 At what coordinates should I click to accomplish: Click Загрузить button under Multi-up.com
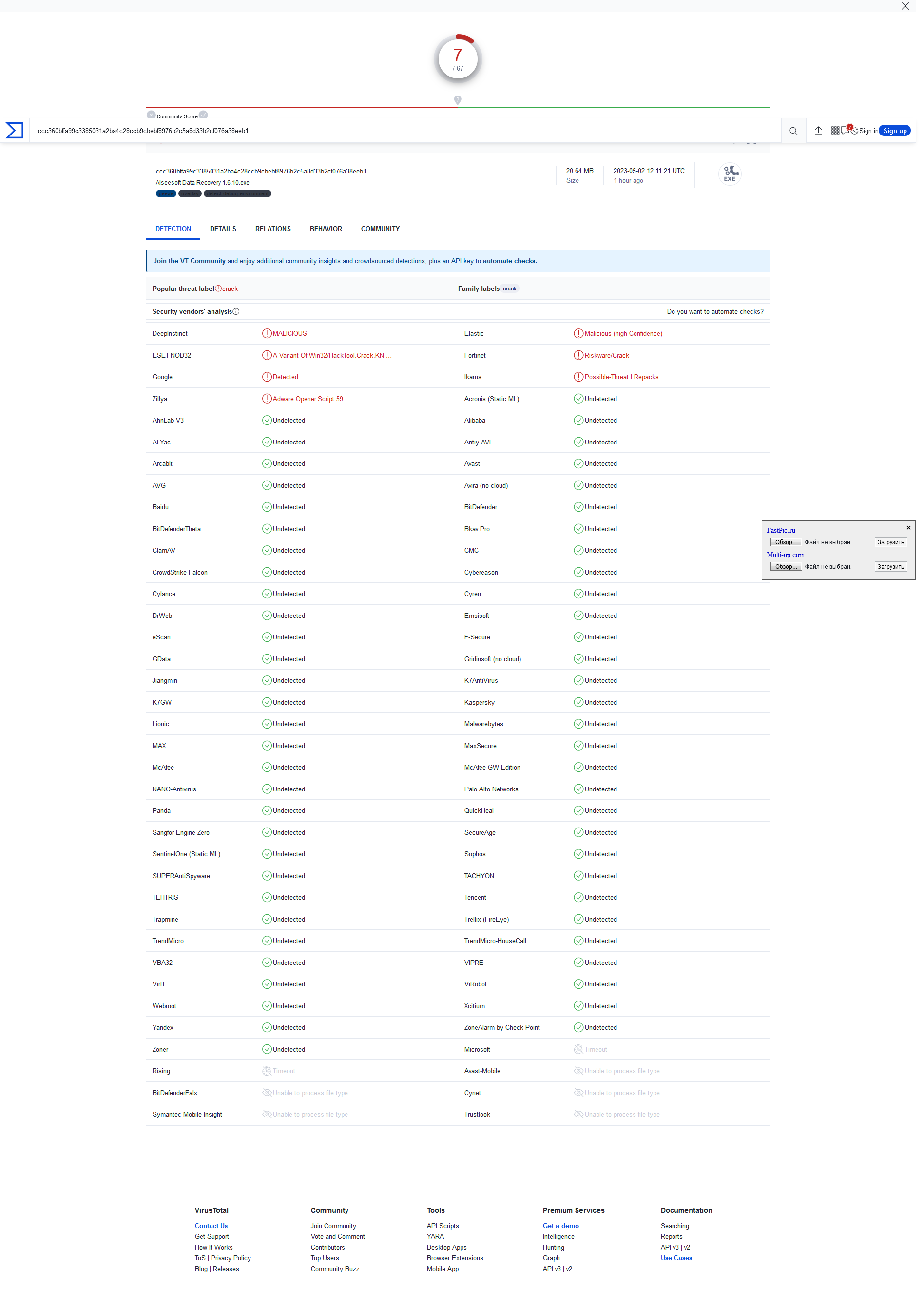click(890, 566)
